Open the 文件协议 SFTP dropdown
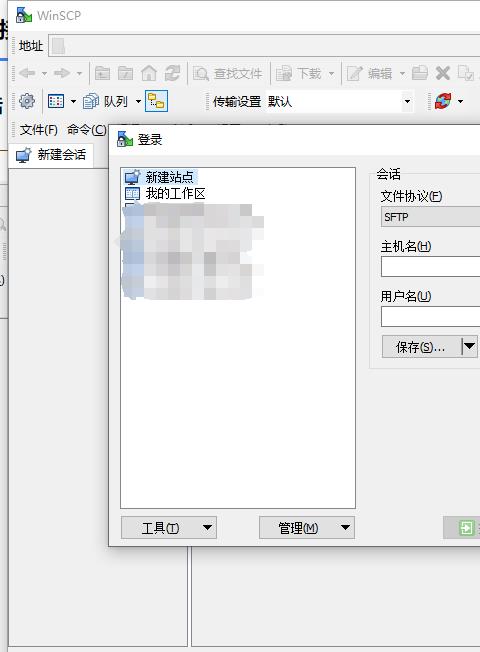Image resolution: width=480 pixels, height=652 pixels. [x=431, y=217]
